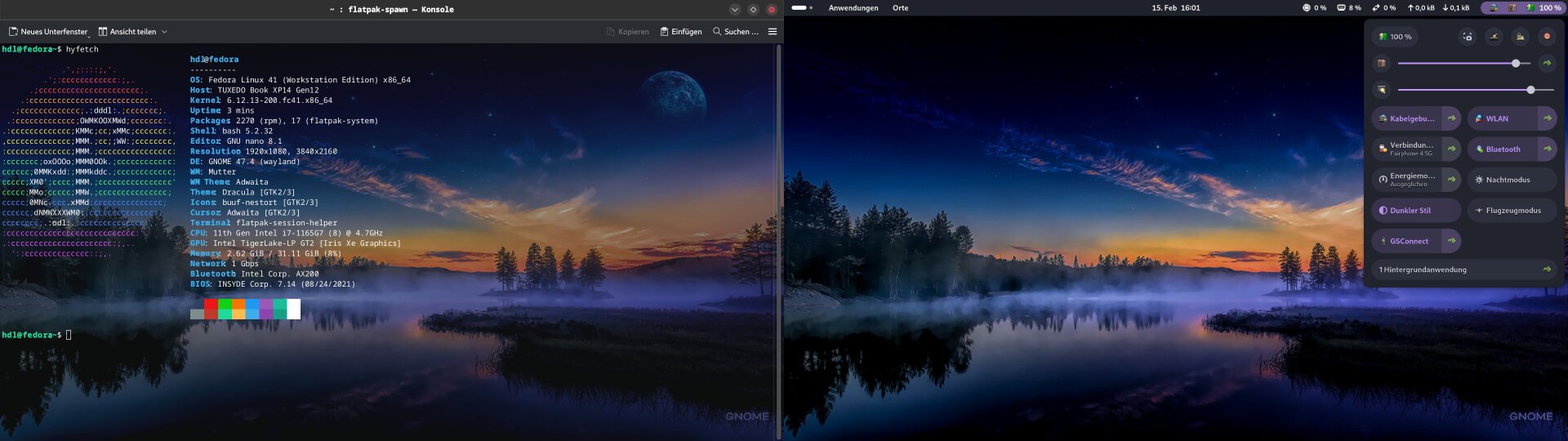1568x441 pixels.
Task: Click the screenshot icon in quick settings
Action: coord(1468,37)
